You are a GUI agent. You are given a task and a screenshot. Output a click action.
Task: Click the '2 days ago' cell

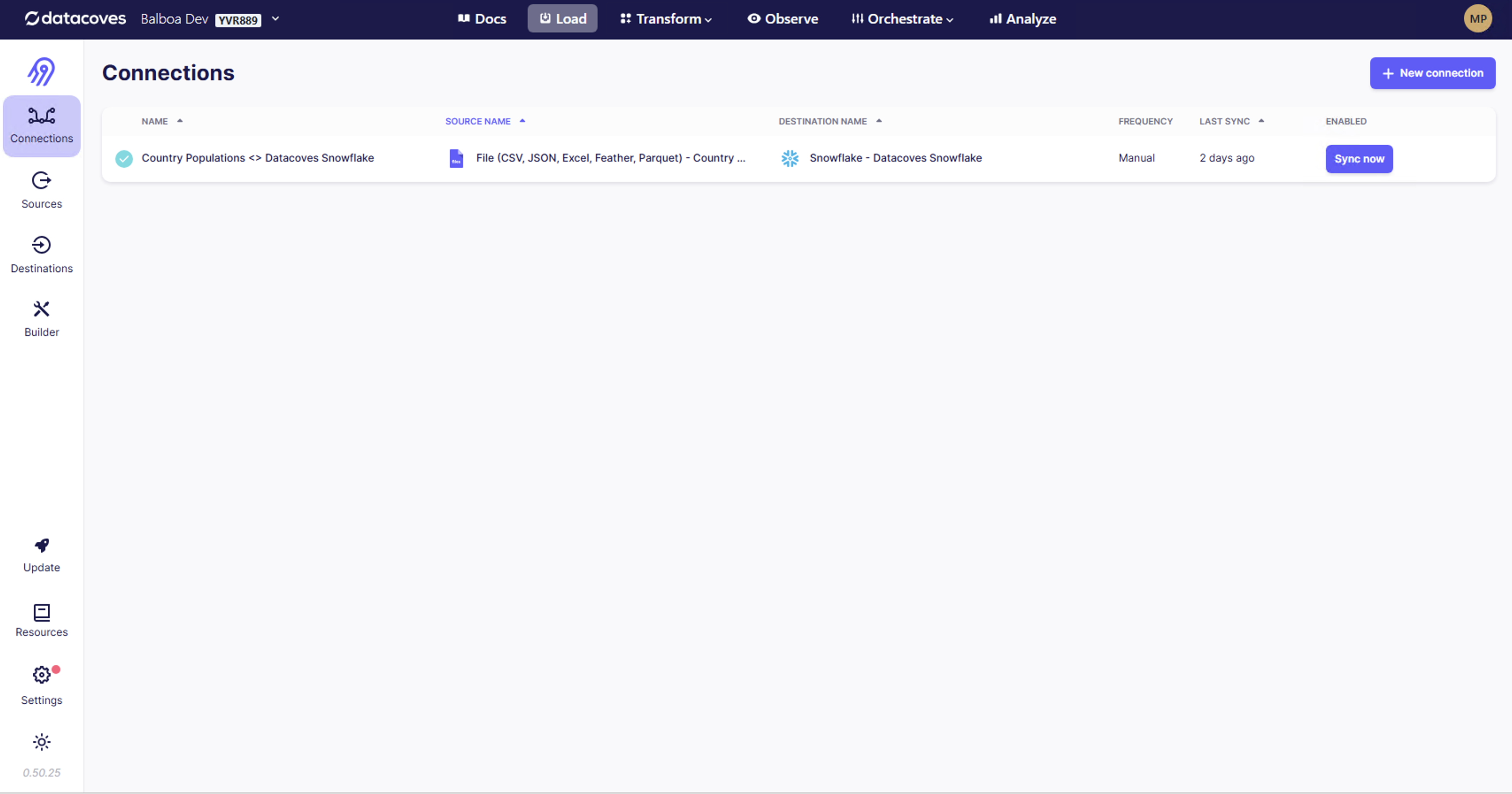(1227, 158)
